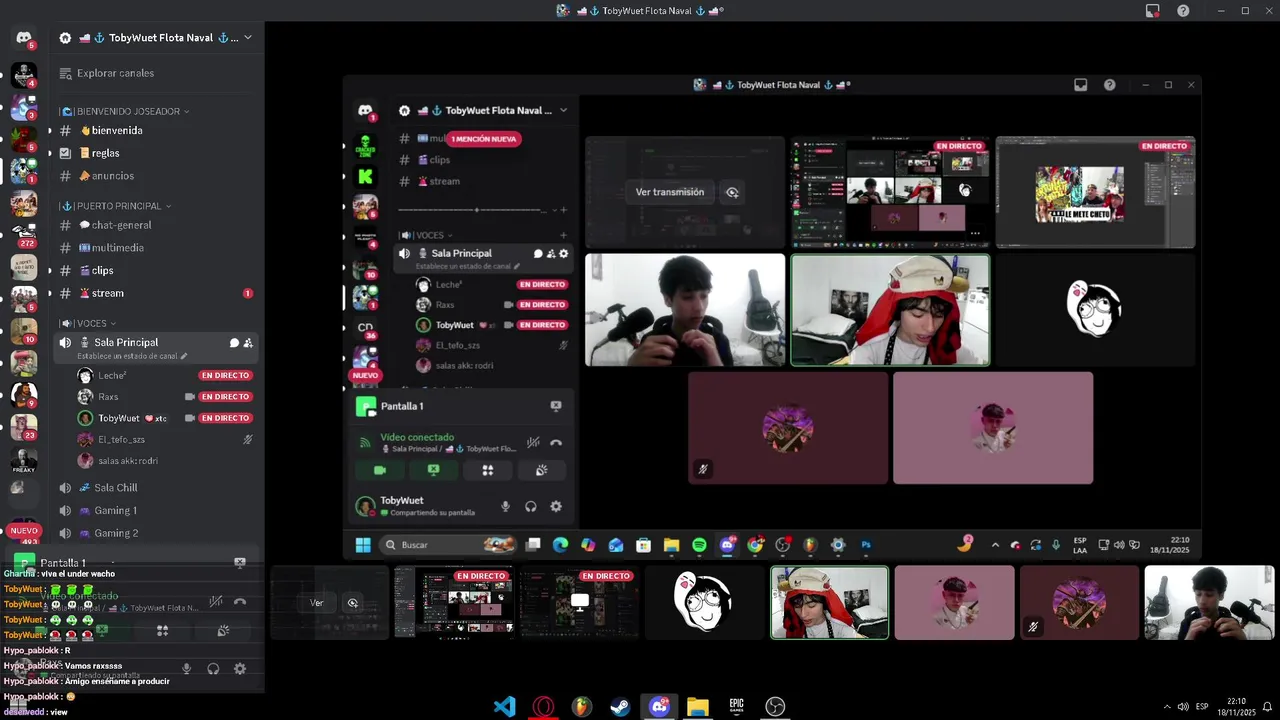This screenshot has height=720, width=1280.
Task: Open soundboard button in inner voice panel
Action: tap(541, 470)
